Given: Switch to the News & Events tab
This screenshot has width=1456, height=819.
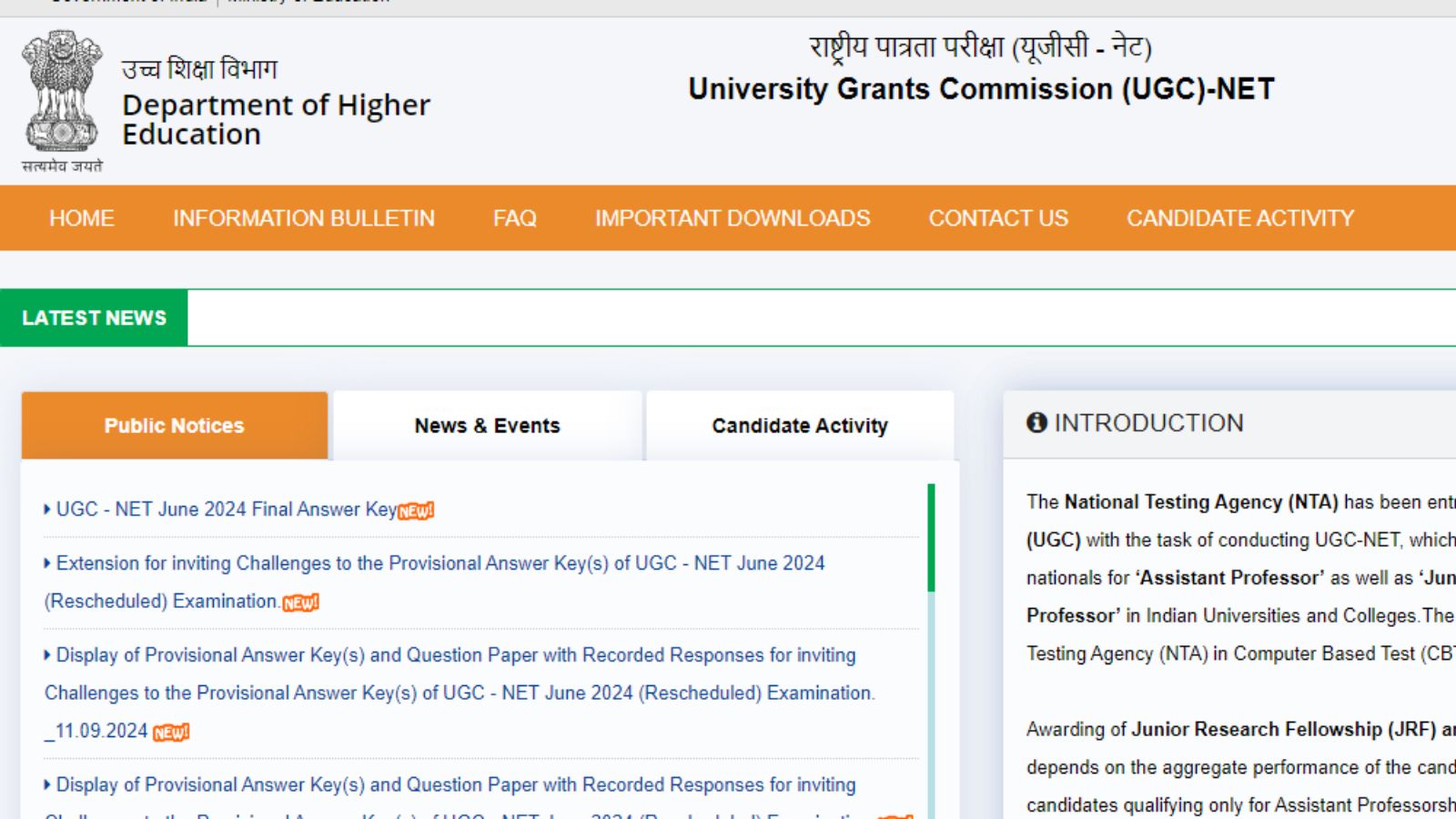Looking at the screenshot, I should [x=487, y=424].
